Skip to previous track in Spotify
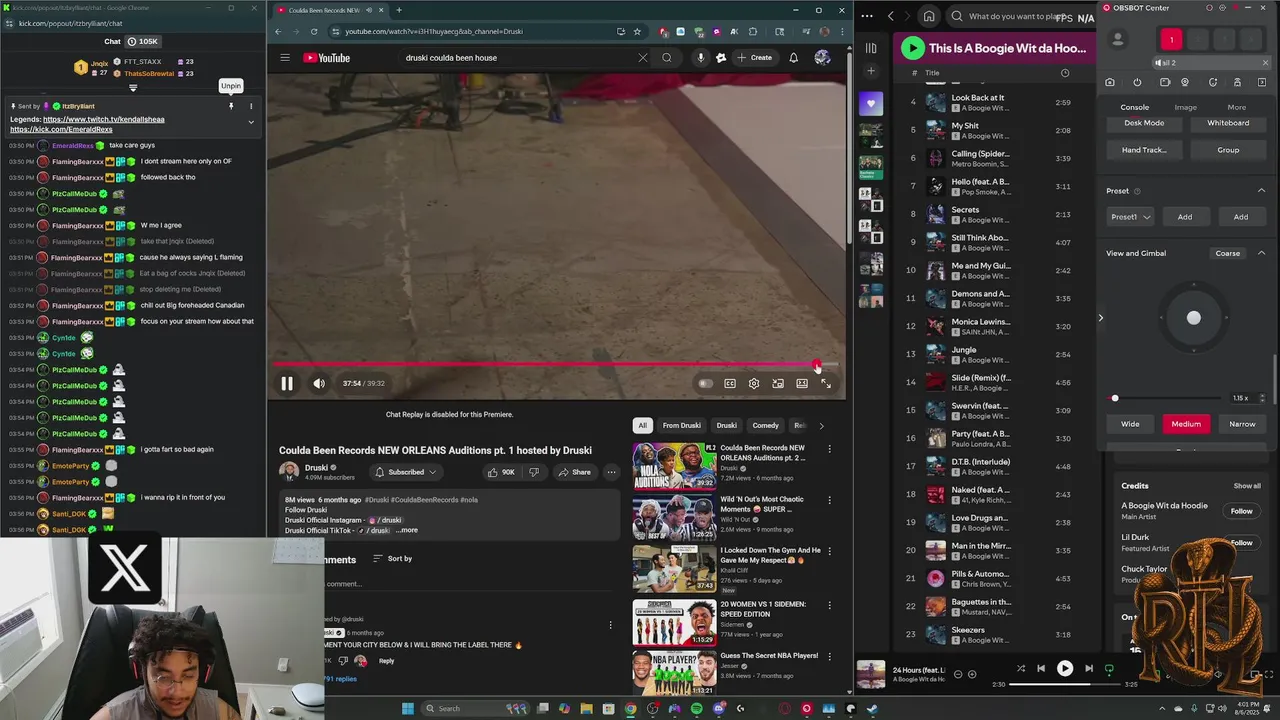 [1041, 669]
